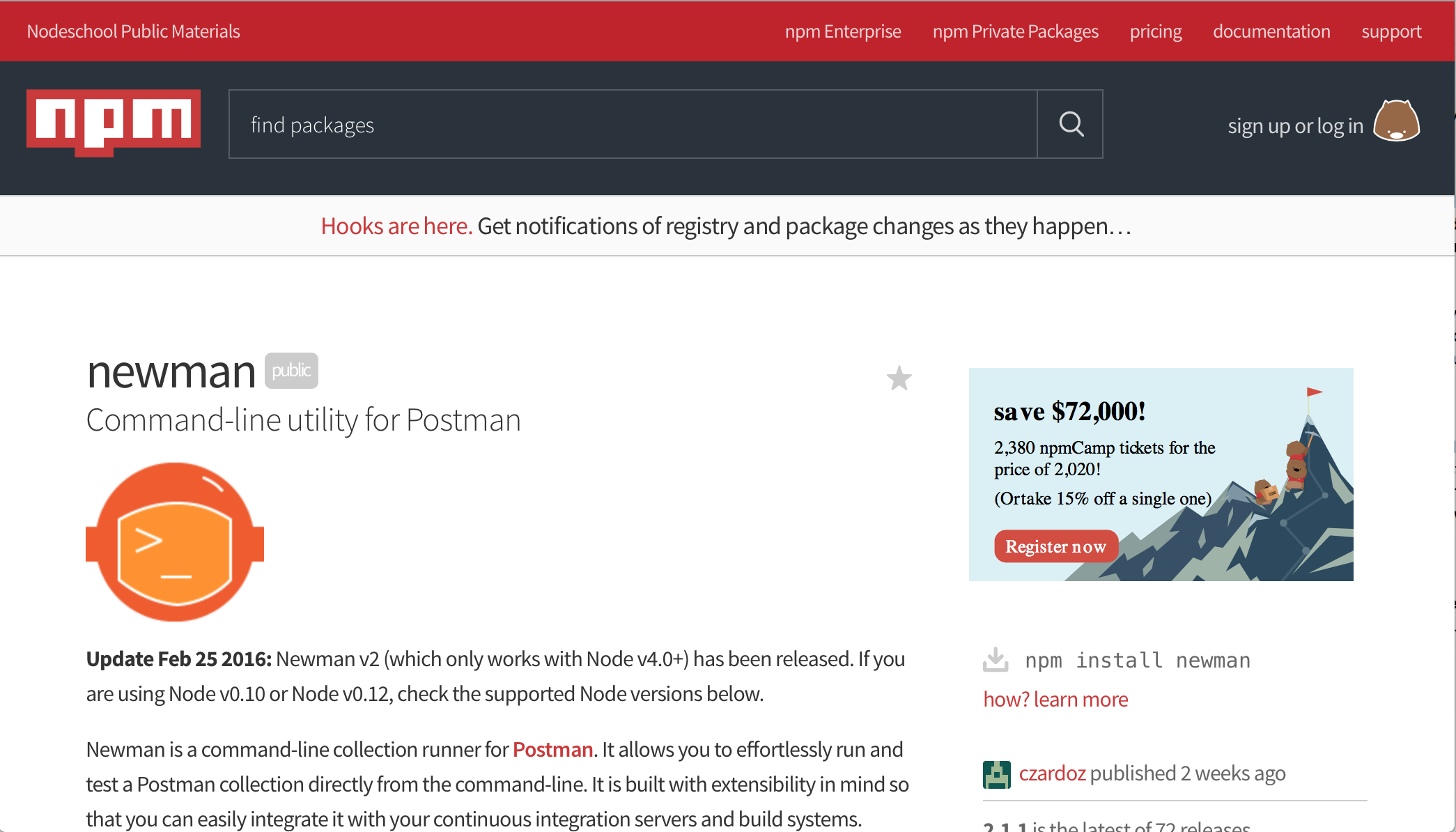Open npm Enterprise
The image size is (1456, 832).
pos(843,31)
